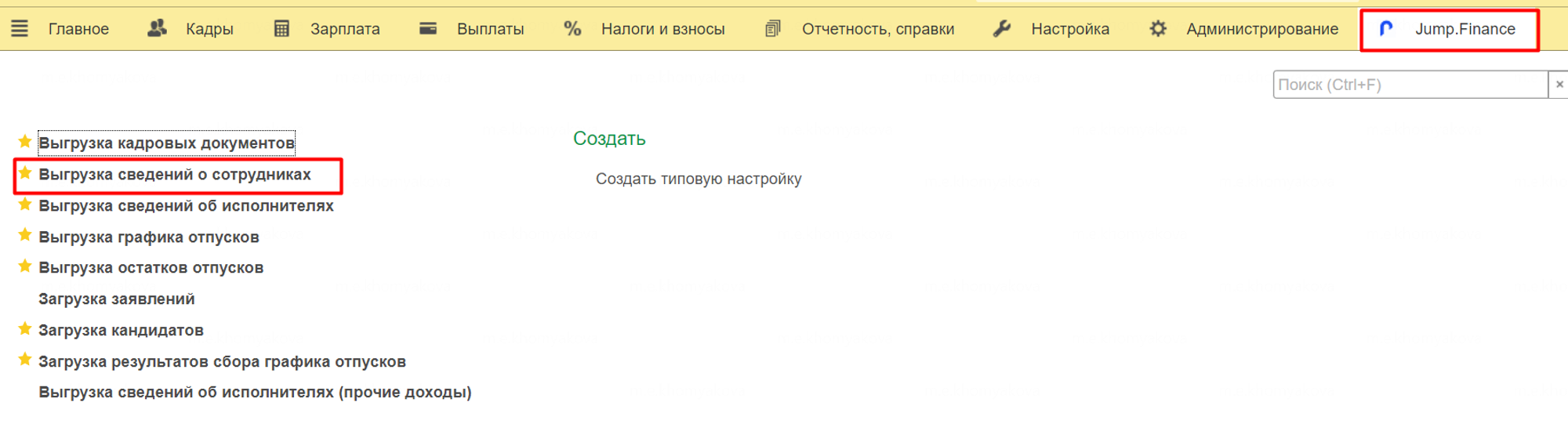Toggle favorite star for Выгрузка графика отпусков
This screenshot has height=431, width=1568.
pyautogui.click(x=25, y=235)
